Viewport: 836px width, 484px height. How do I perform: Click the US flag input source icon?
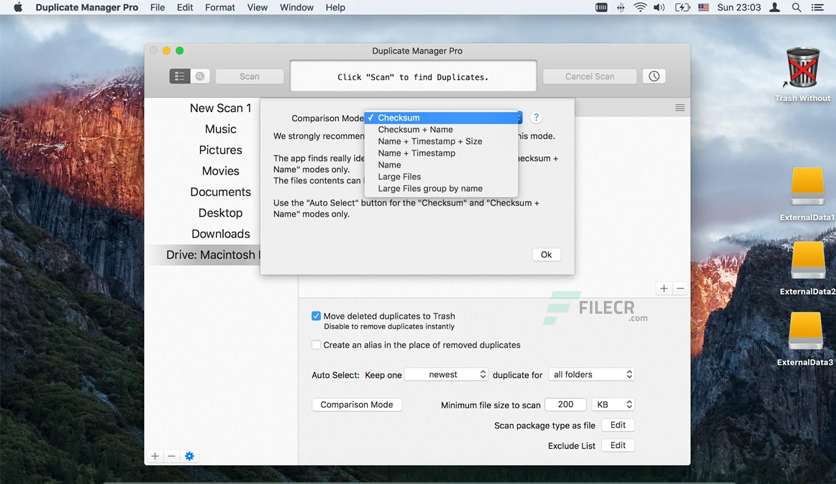(x=704, y=7)
